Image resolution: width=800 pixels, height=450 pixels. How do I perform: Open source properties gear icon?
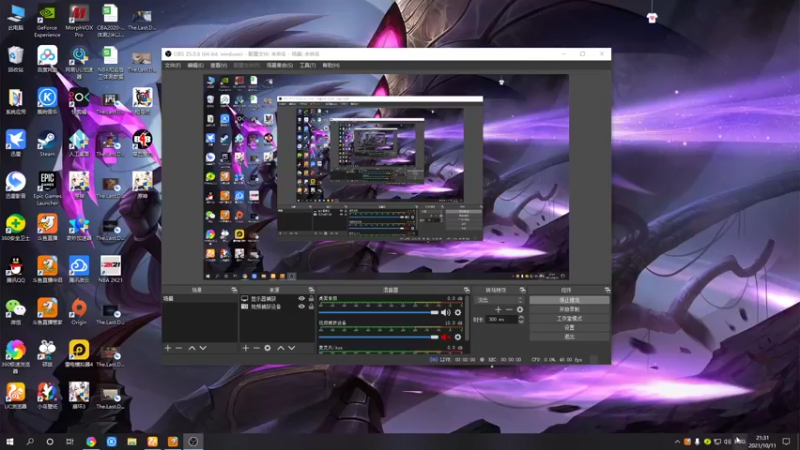(267, 348)
